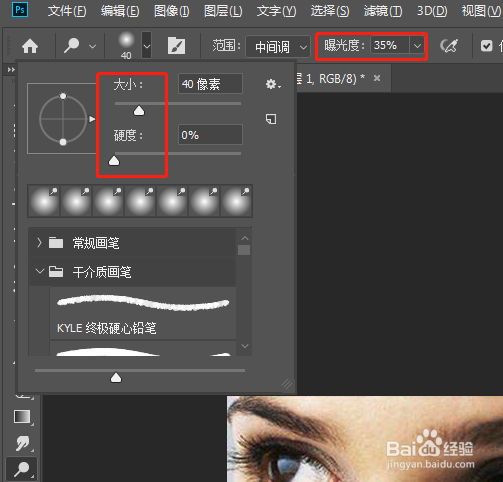Select the sixth recent brush thumbnail
The width and height of the screenshot is (503, 482).
[x=204, y=201]
